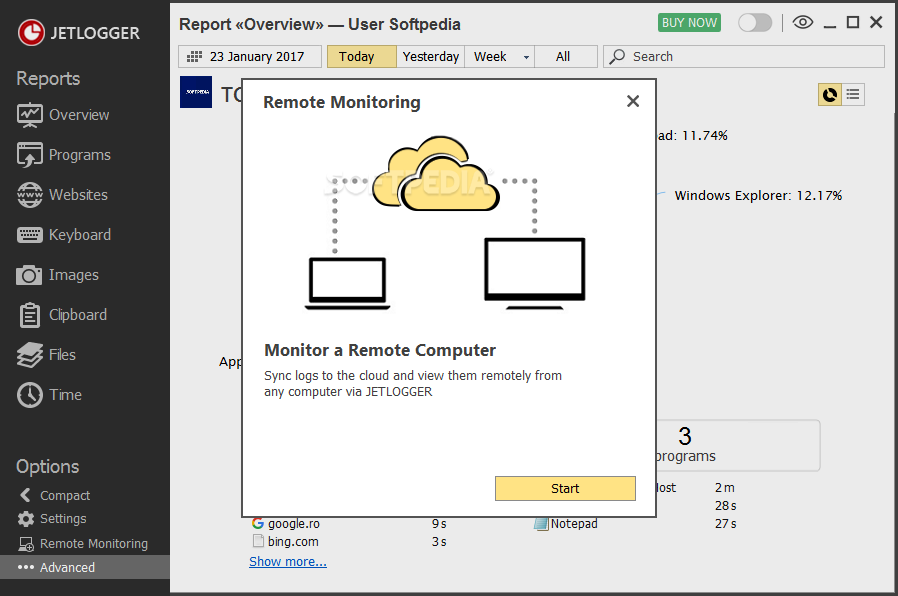Open the Clipboard menu label
This screenshot has width=898, height=596.
(78, 315)
